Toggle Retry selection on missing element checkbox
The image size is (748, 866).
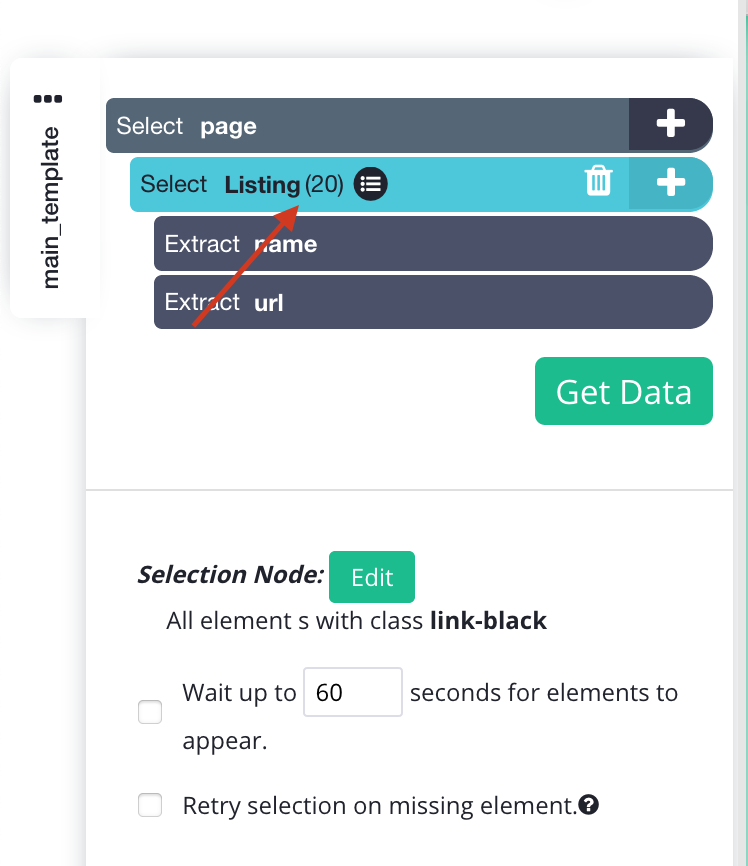[x=150, y=805]
